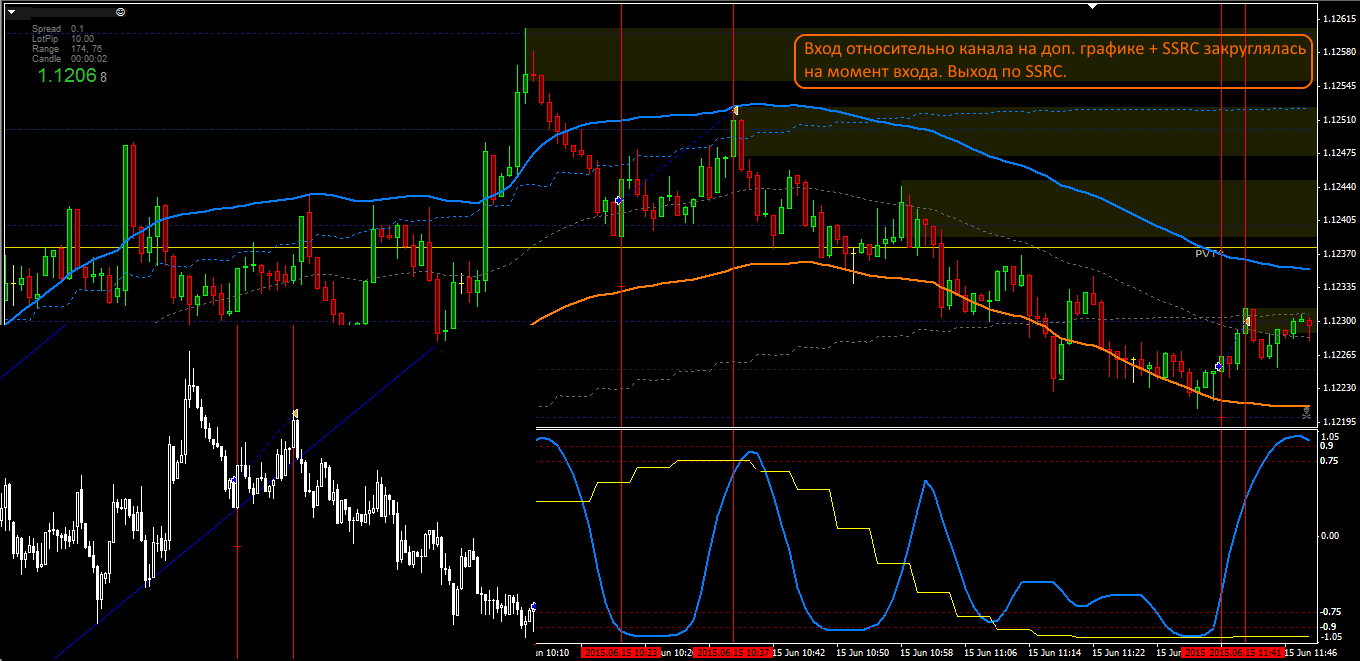The width and height of the screenshot is (1360, 661).
Task: Click the Range 174, 76 readout
Action: [67, 49]
